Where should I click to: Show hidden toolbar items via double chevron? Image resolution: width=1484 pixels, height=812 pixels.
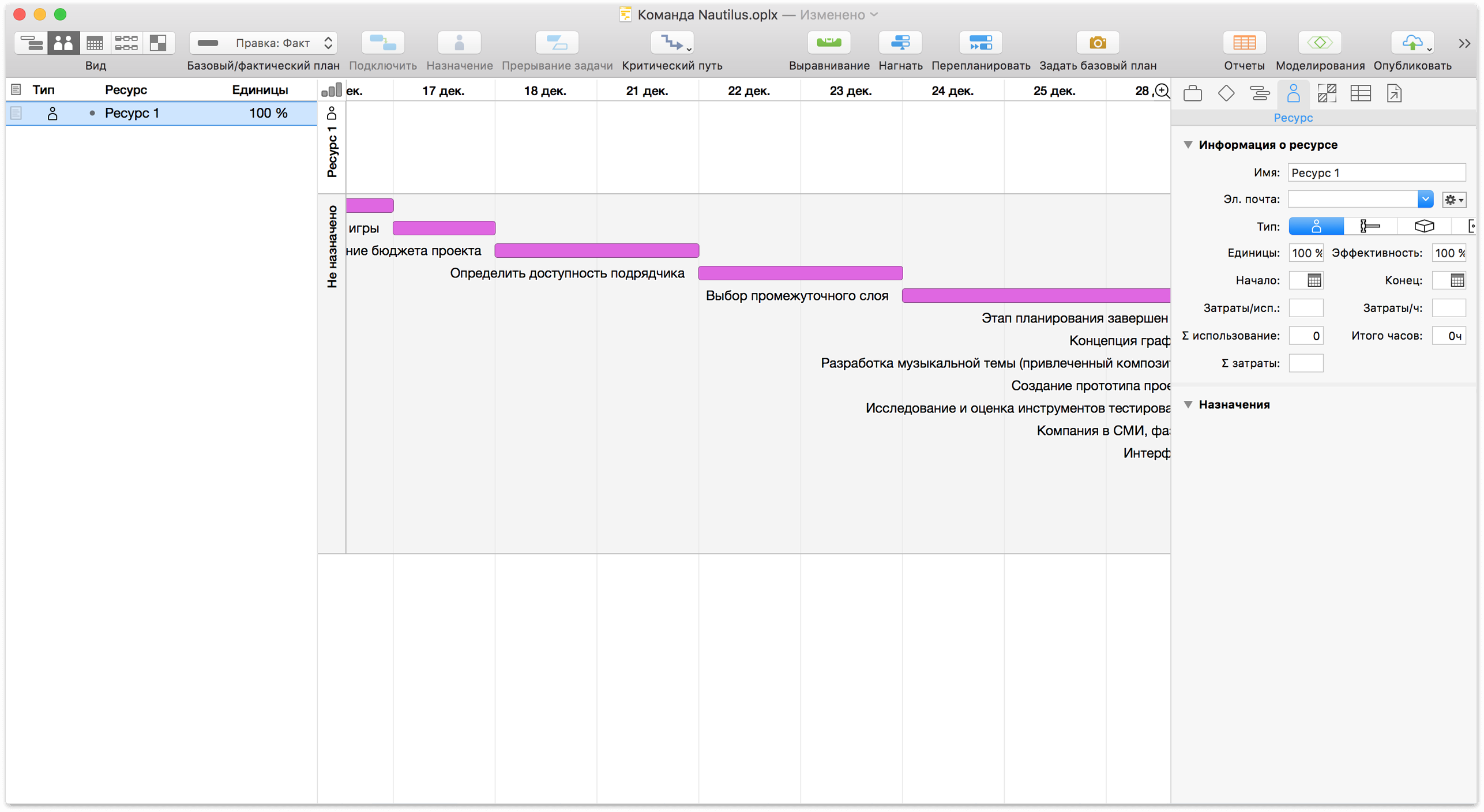pos(1463,43)
